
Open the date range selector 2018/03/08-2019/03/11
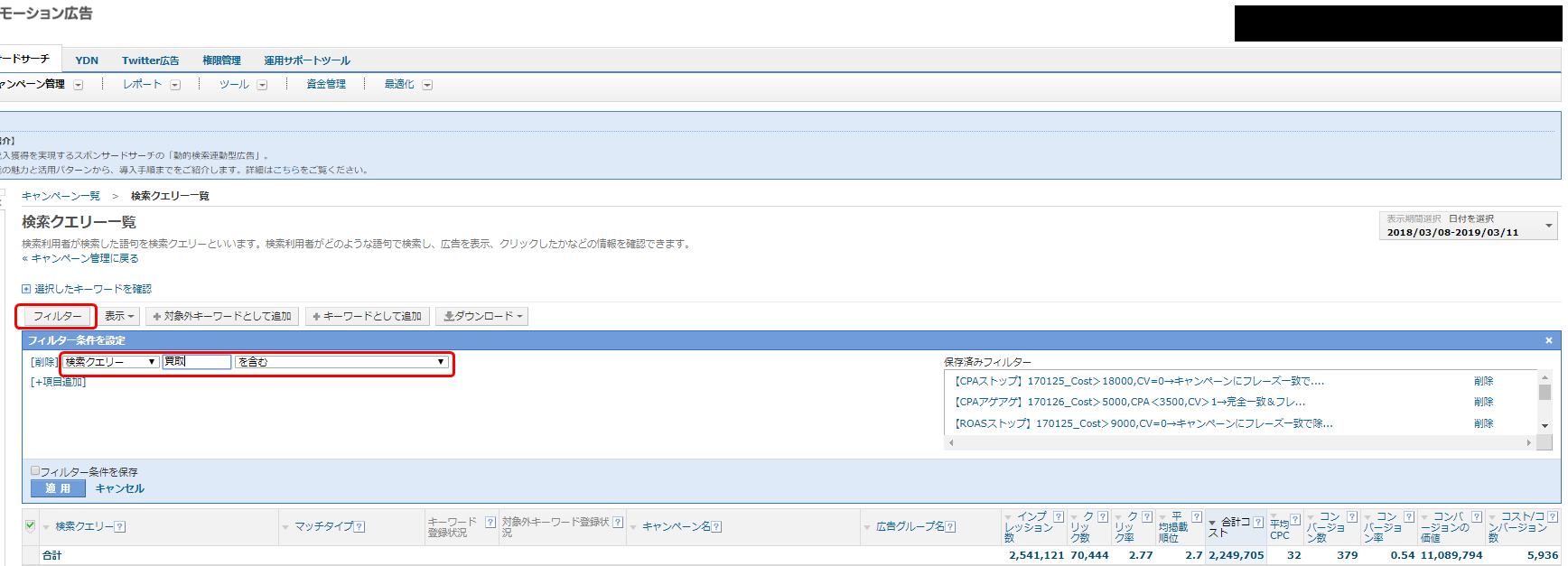pos(1468,226)
